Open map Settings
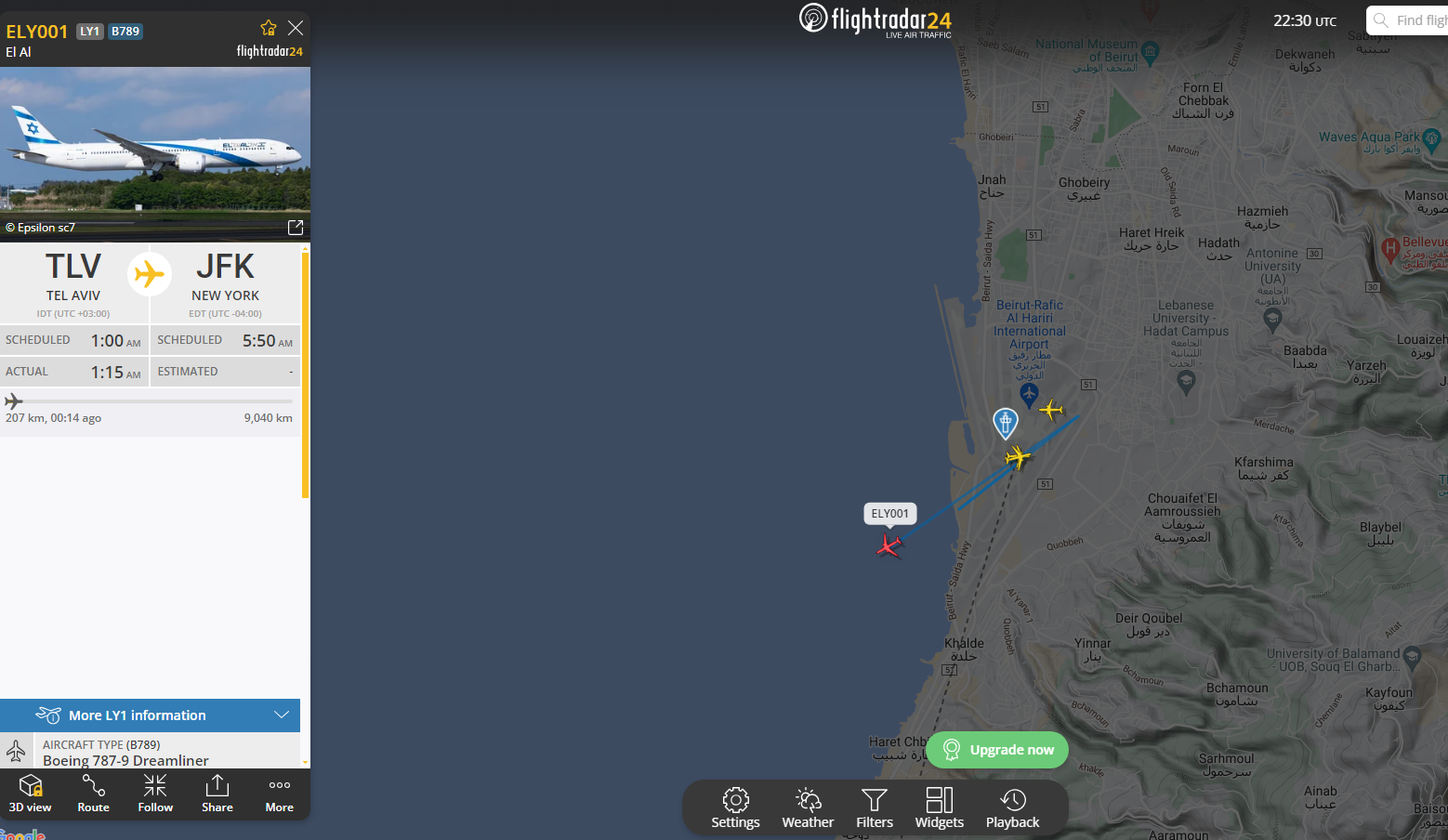Viewport: 1448px width, 840px height. click(x=735, y=808)
